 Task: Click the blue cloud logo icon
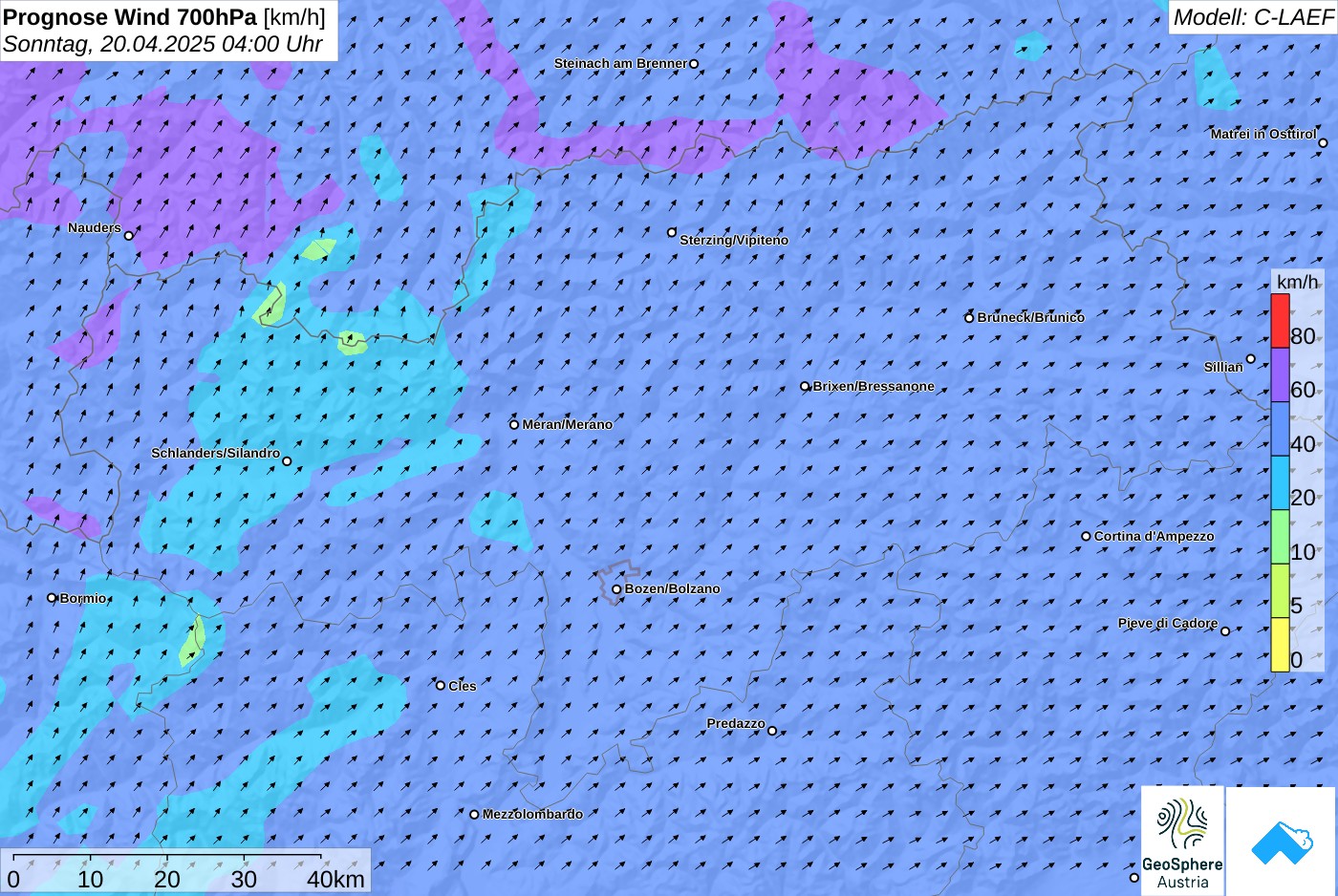1282,843
